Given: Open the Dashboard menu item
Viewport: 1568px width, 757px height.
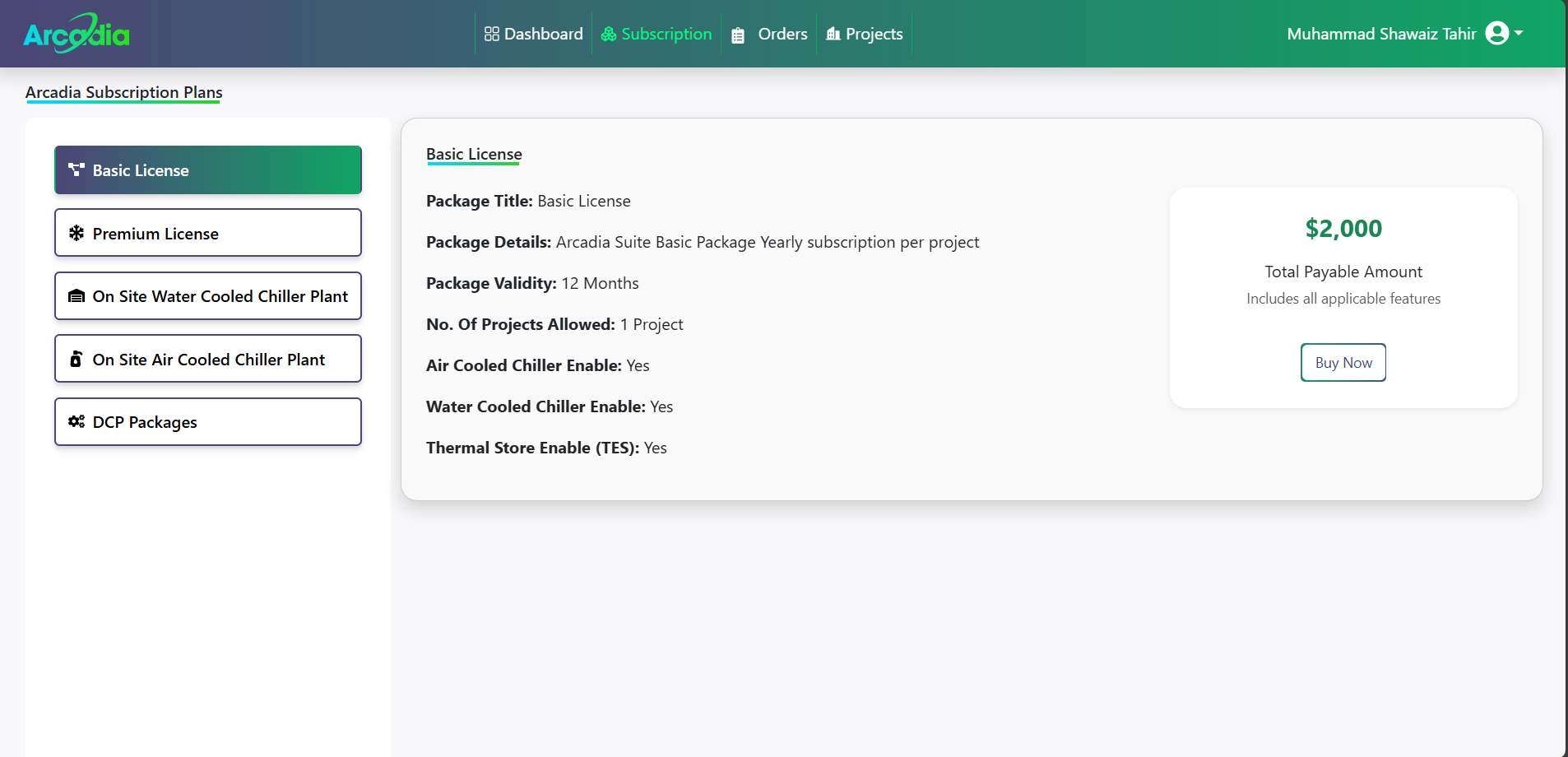Looking at the screenshot, I should point(543,34).
